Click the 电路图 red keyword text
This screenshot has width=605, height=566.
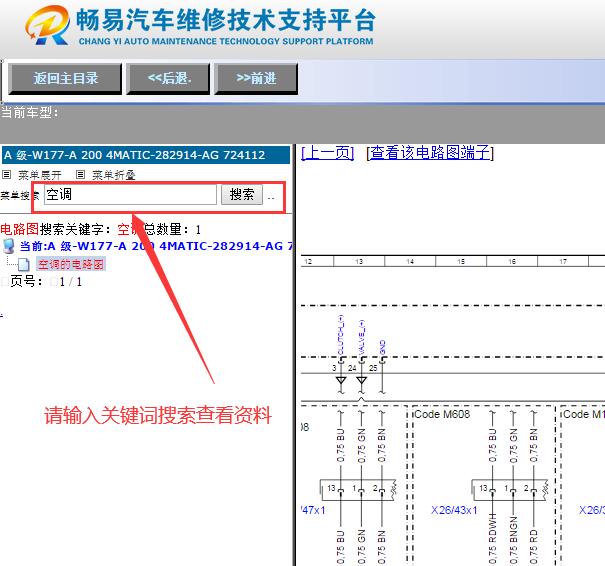tap(20, 229)
